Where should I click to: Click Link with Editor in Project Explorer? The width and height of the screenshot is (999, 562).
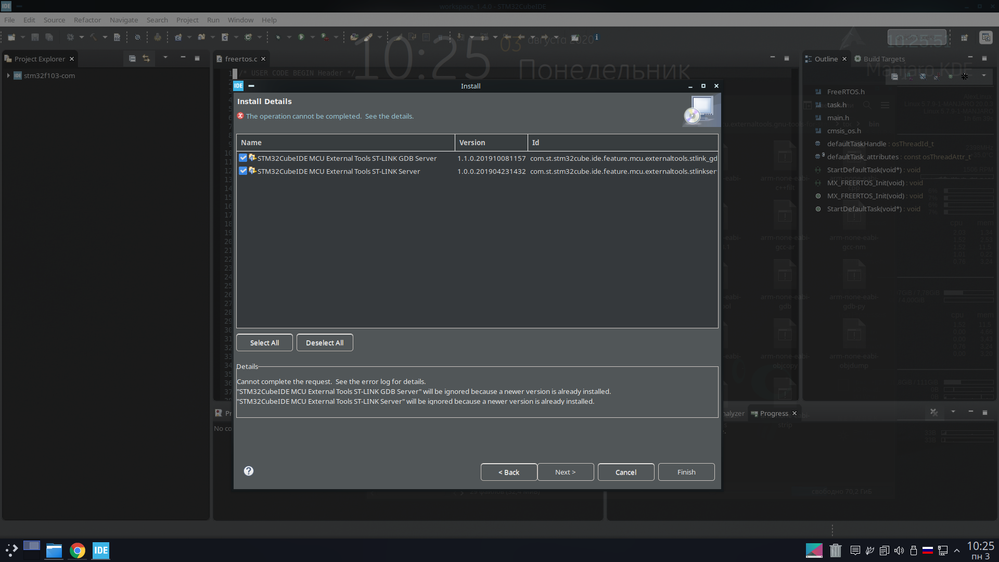point(146,59)
